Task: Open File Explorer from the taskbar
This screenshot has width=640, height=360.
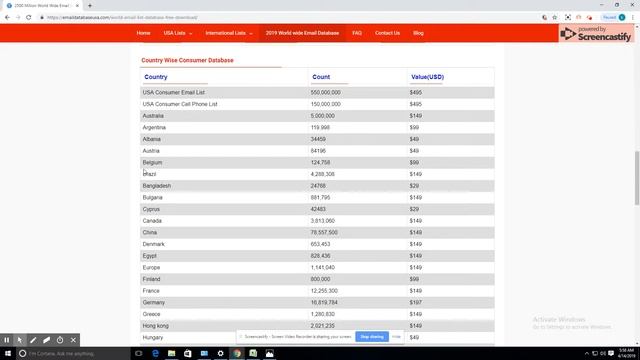Action: [171, 353]
